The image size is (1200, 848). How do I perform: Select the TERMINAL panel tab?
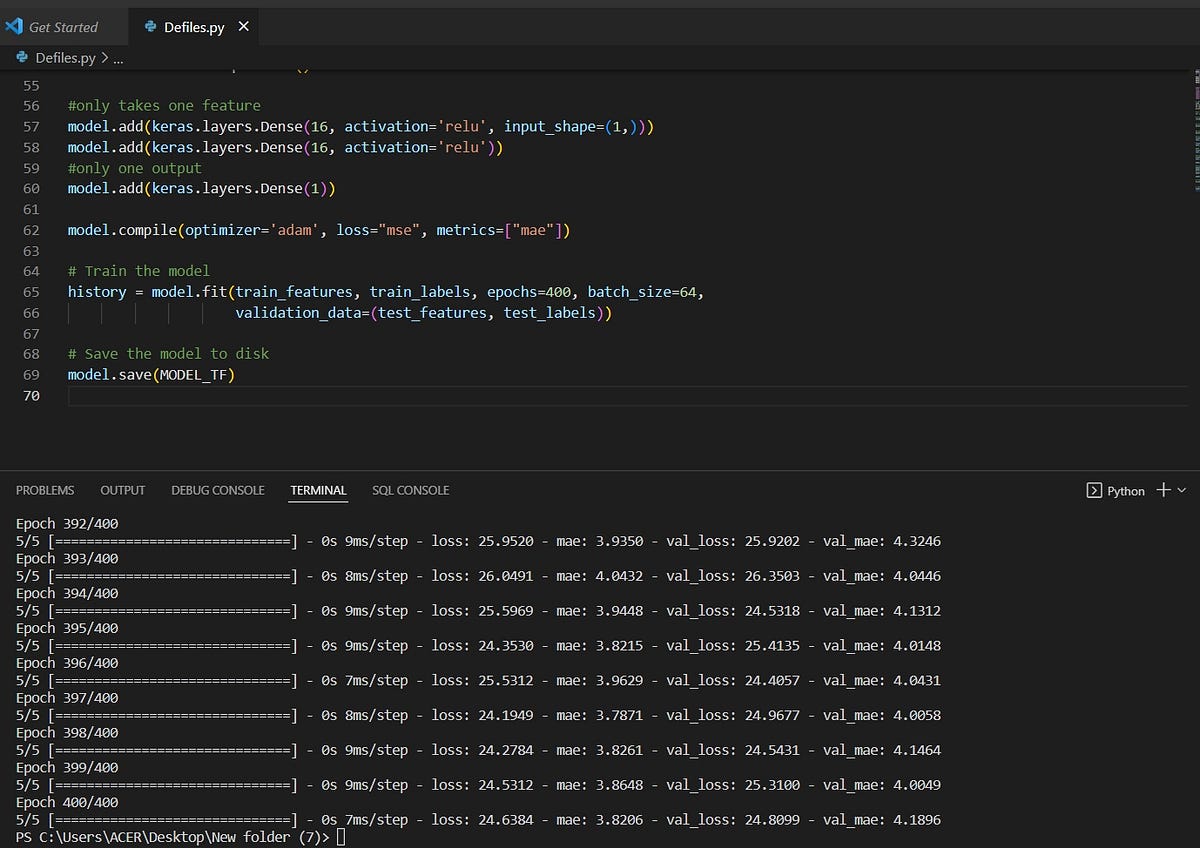tap(318, 490)
